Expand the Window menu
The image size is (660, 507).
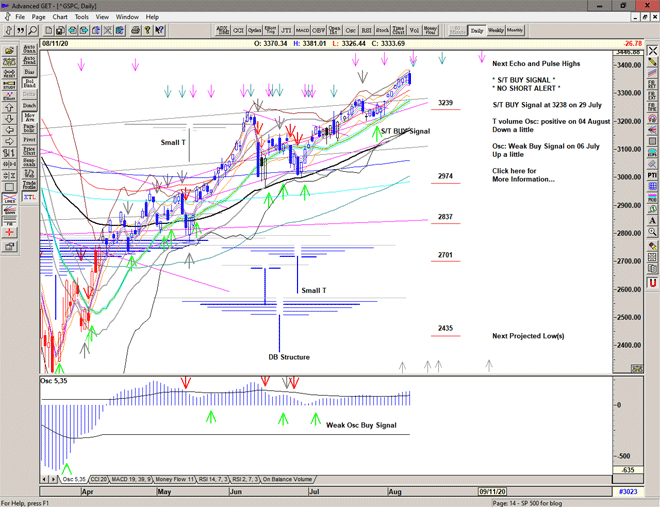pyautogui.click(x=127, y=17)
